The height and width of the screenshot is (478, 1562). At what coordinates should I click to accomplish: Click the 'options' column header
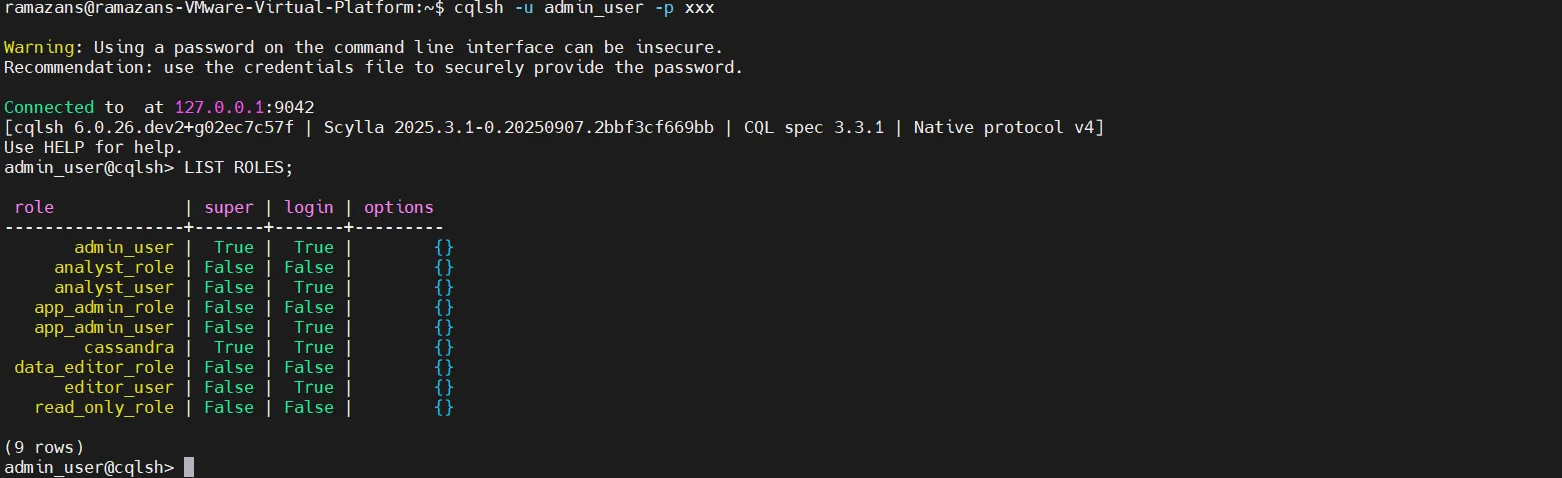coord(398,208)
